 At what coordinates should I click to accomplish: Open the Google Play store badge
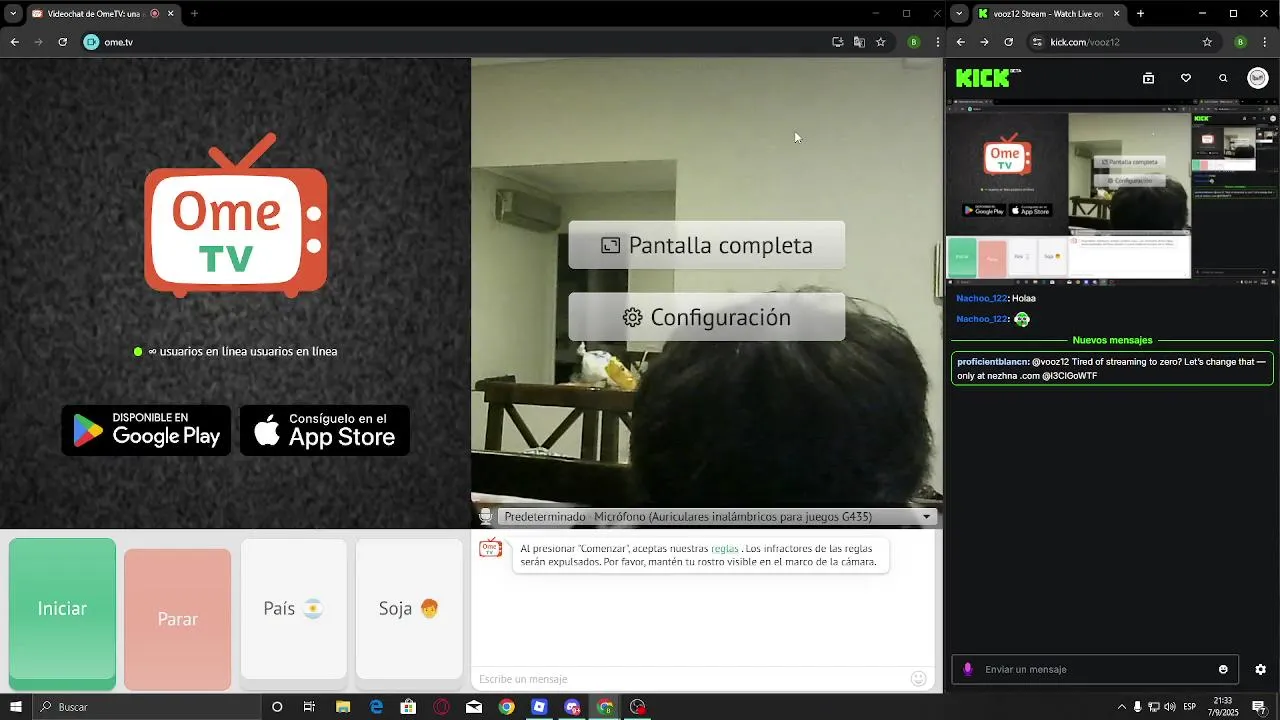pos(146,430)
